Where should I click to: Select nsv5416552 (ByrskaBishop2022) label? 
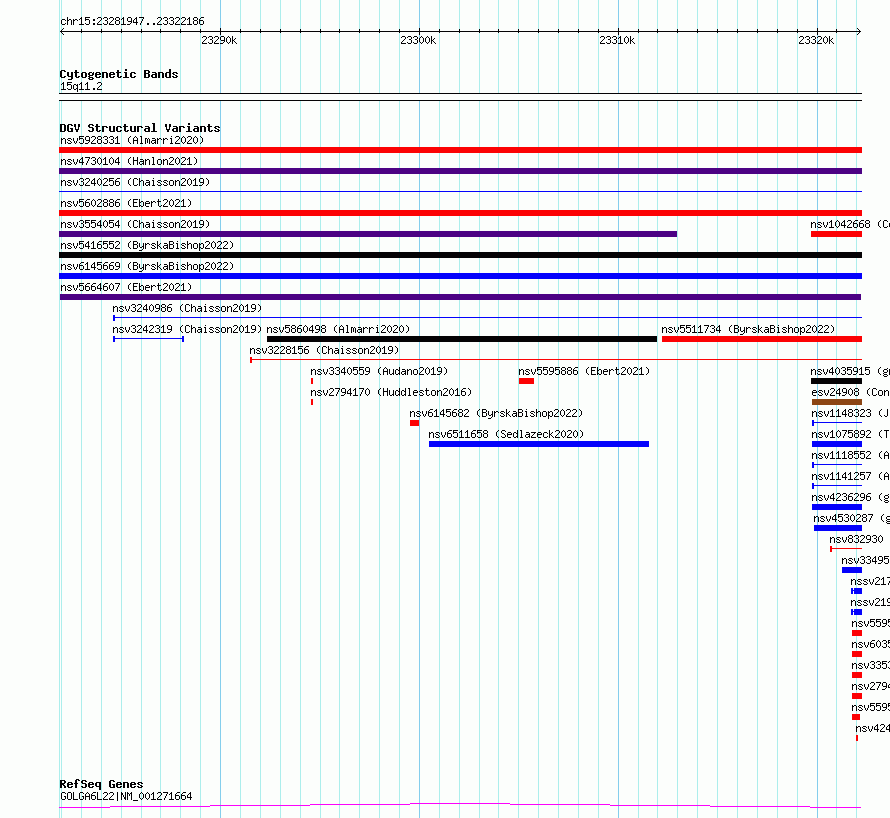coord(147,245)
